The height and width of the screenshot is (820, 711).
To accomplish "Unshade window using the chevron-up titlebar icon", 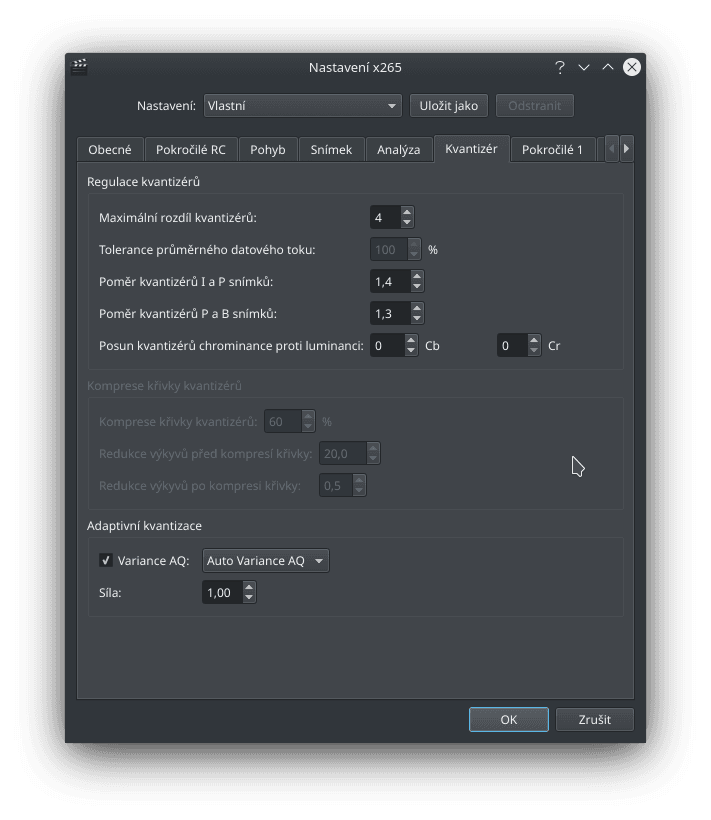I will pos(608,67).
